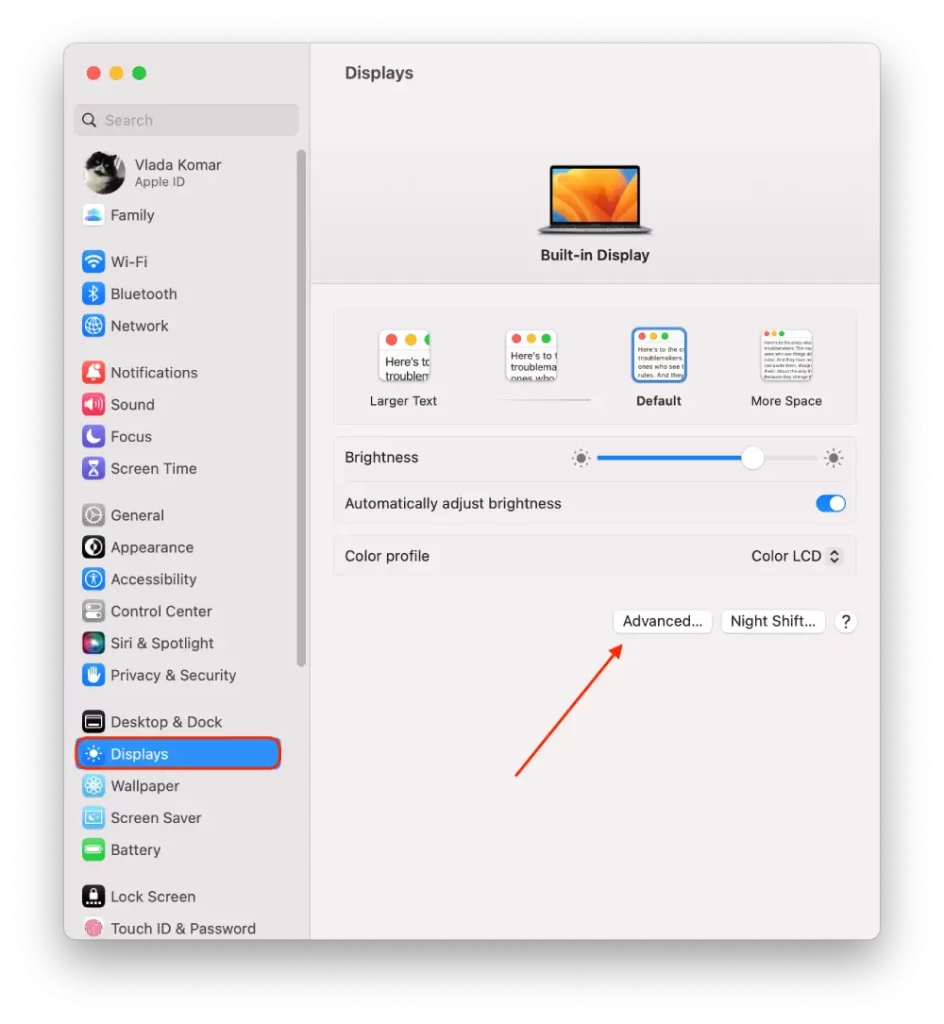Select the Default resolution option
The height and width of the screenshot is (1024, 944).
coord(659,368)
